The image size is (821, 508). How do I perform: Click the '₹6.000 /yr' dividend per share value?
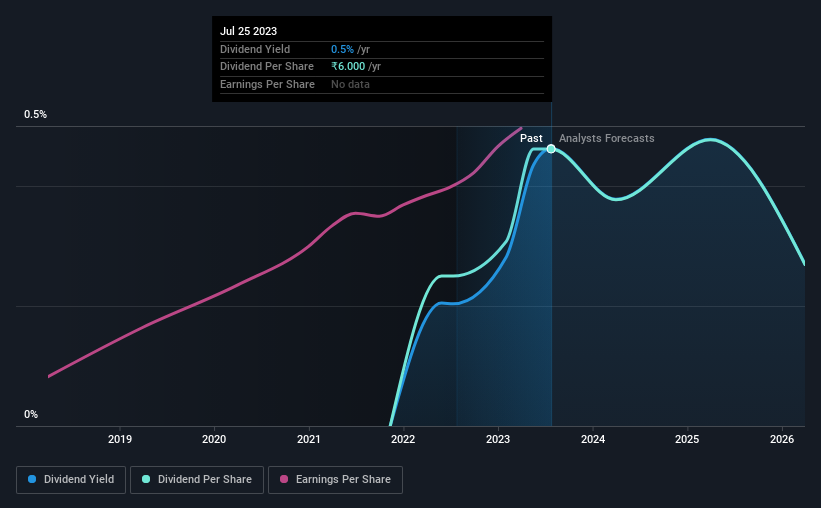tap(356, 67)
